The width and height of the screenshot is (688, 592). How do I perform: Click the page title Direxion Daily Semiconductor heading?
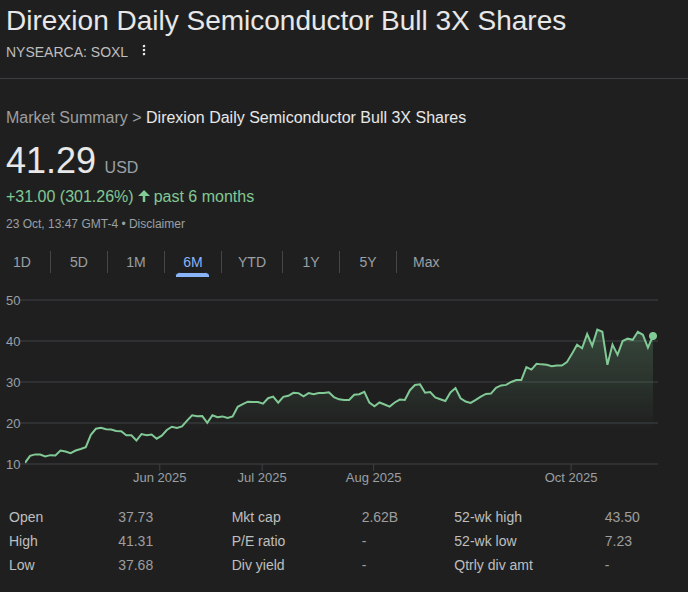click(286, 21)
